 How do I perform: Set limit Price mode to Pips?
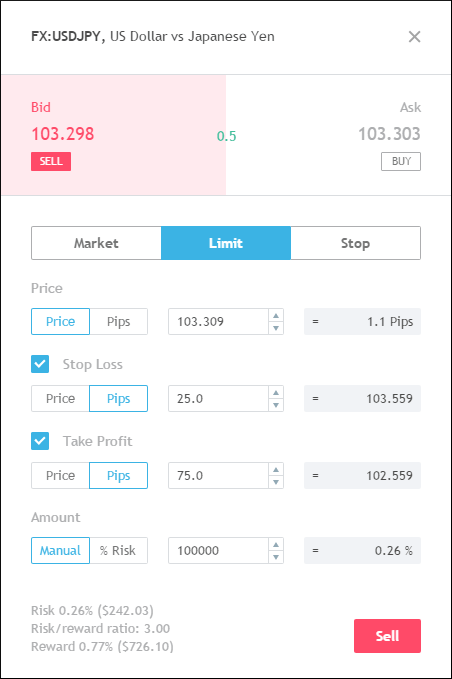point(118,321)
